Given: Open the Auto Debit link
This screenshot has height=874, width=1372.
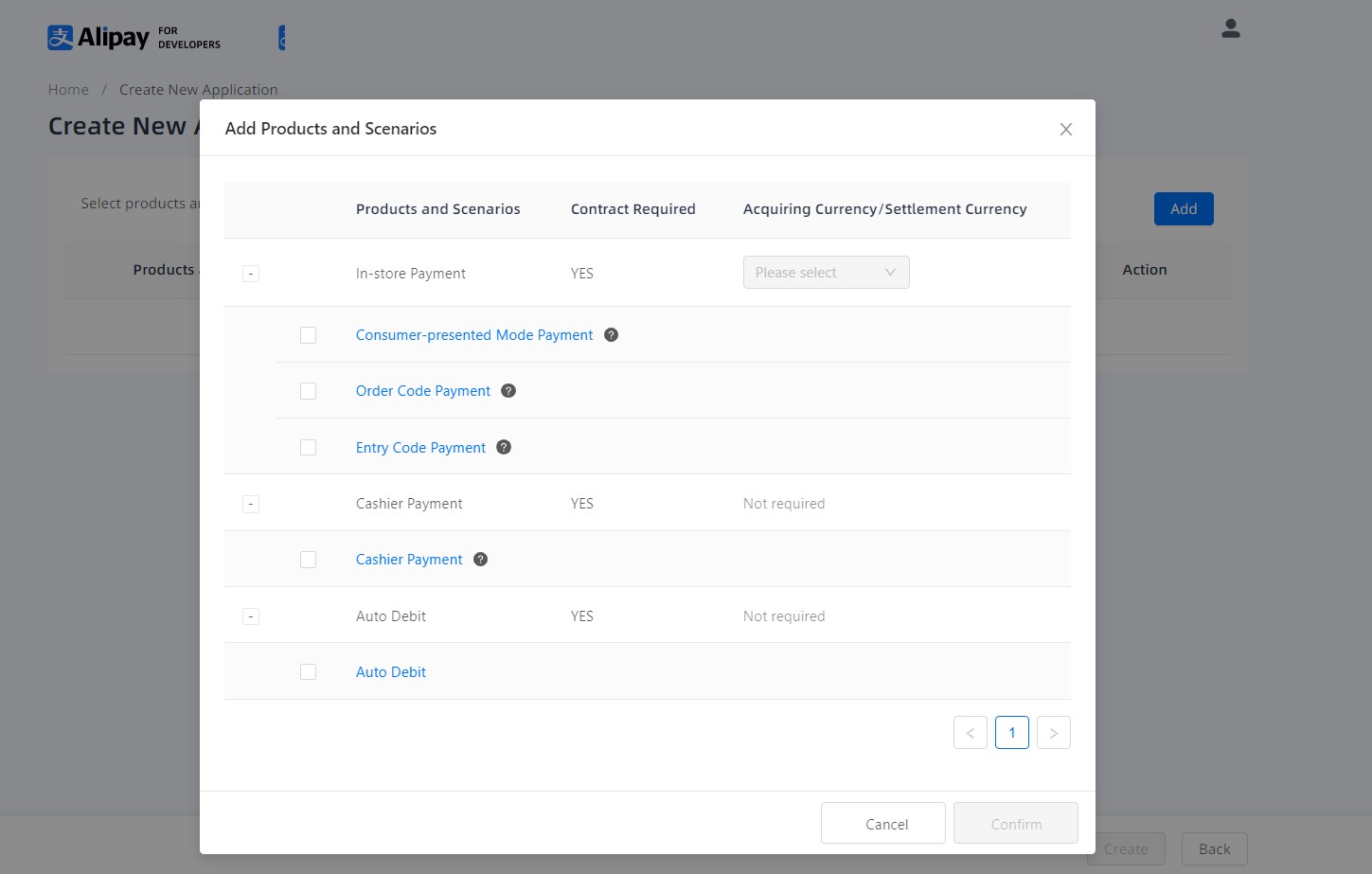Looking at the screenshot, I should point(390,672).
